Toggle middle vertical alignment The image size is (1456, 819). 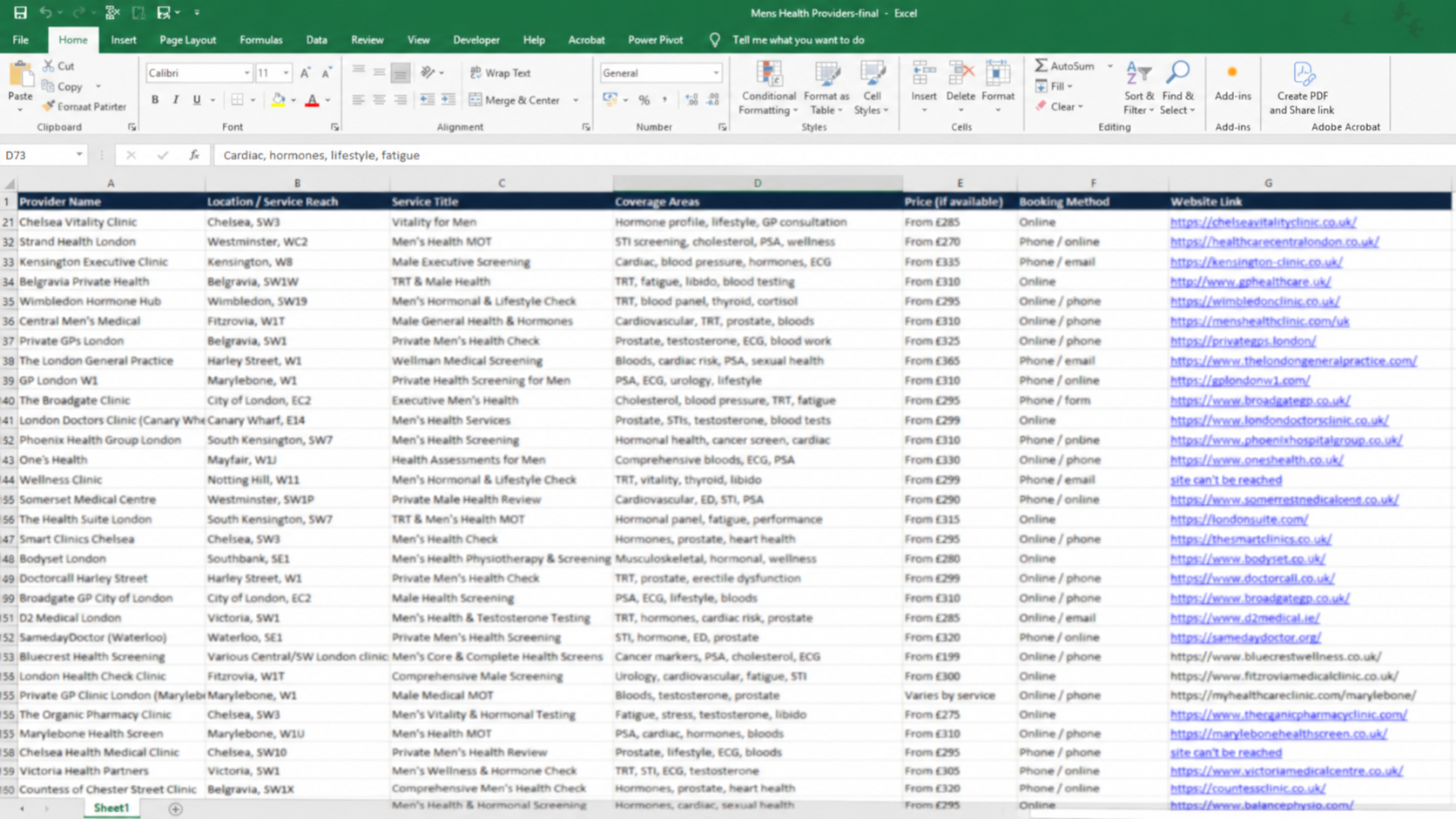pyautogui.click(x=379, y=73)
